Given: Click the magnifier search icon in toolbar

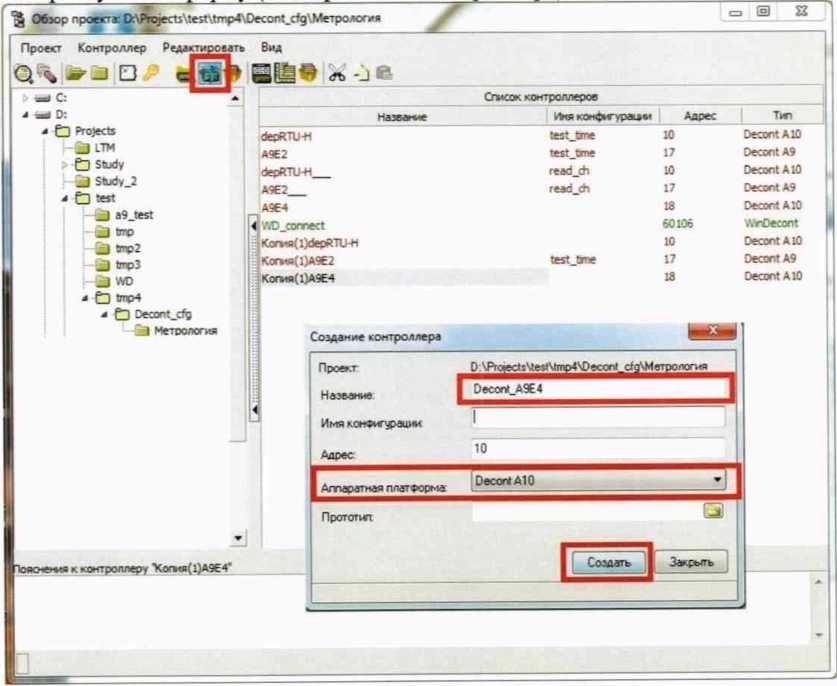Looking at the screenshot, I should point(23,74).
